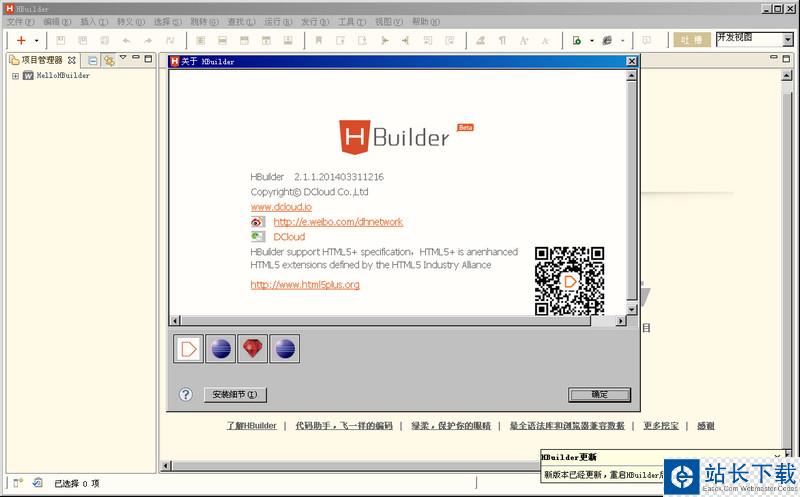Viewport: 800px width, 497px height.
Task: Open the 感谢 link
Action: pos(706,426)
